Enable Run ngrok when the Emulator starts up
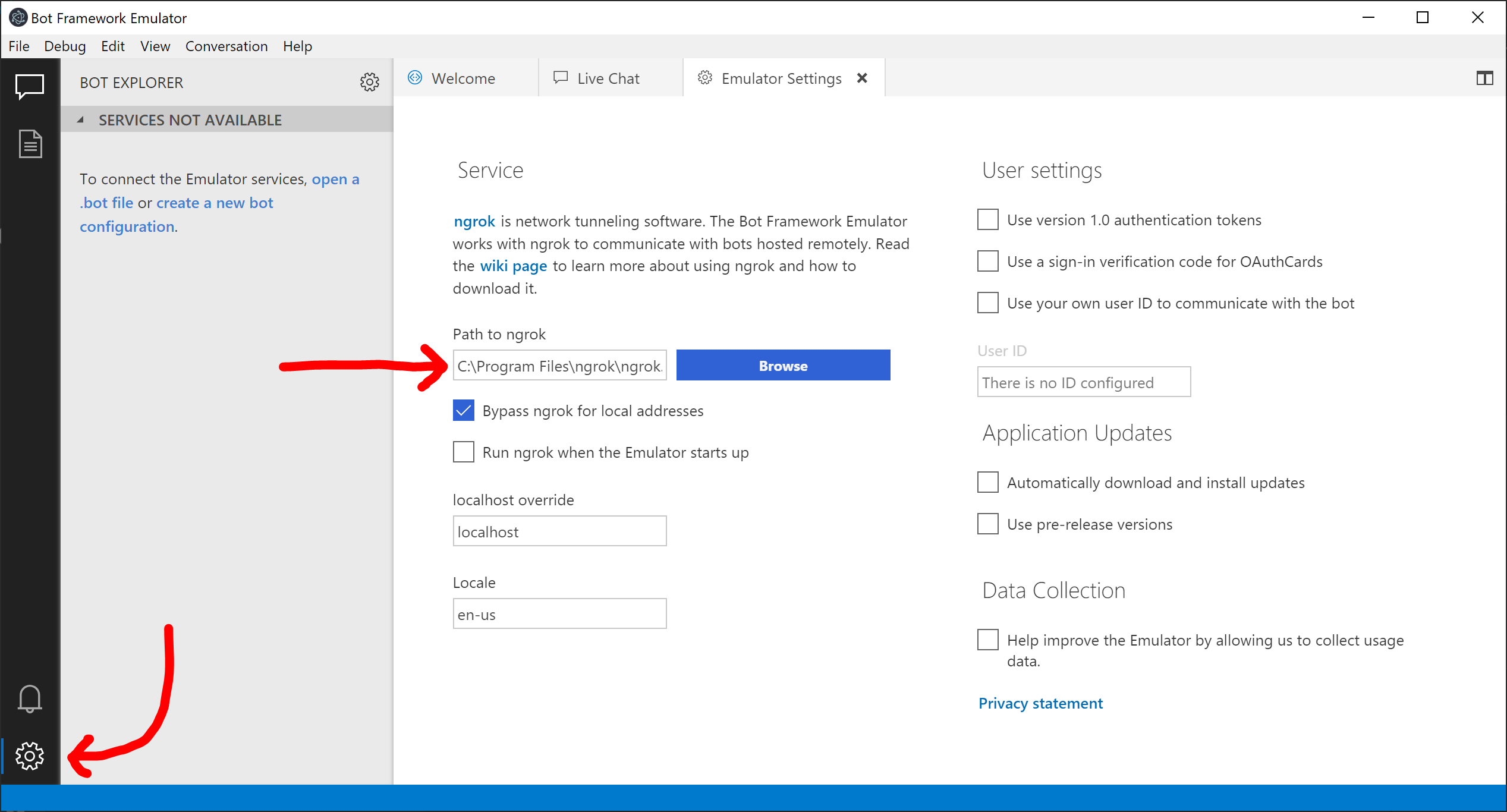The height and width of the screenshot is (812, 1507). point(463,452)
